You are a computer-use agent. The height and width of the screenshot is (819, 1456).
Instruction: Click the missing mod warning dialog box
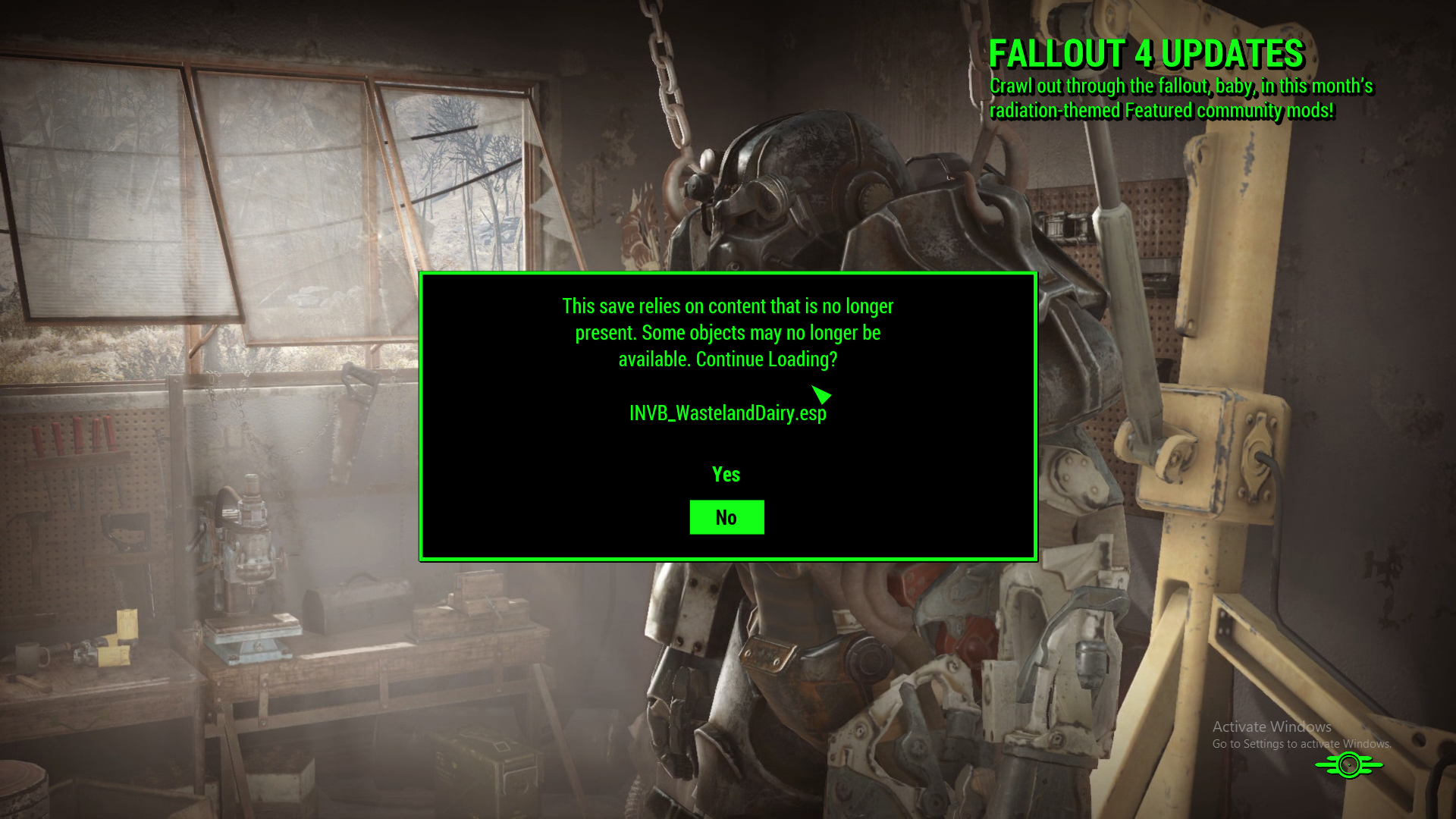click(728, 415)
